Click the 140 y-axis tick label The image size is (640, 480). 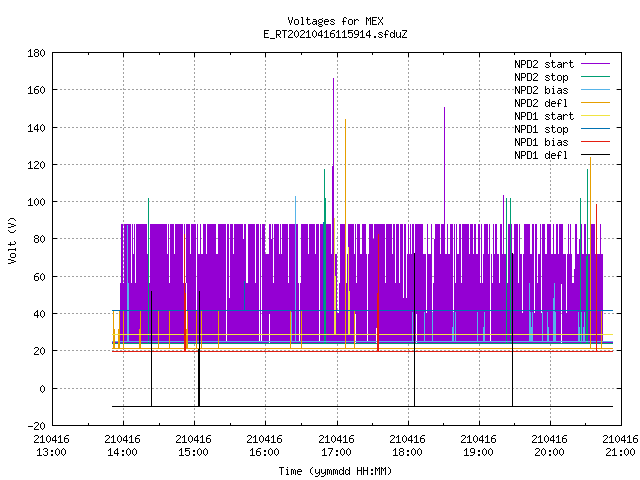(36, 128)
